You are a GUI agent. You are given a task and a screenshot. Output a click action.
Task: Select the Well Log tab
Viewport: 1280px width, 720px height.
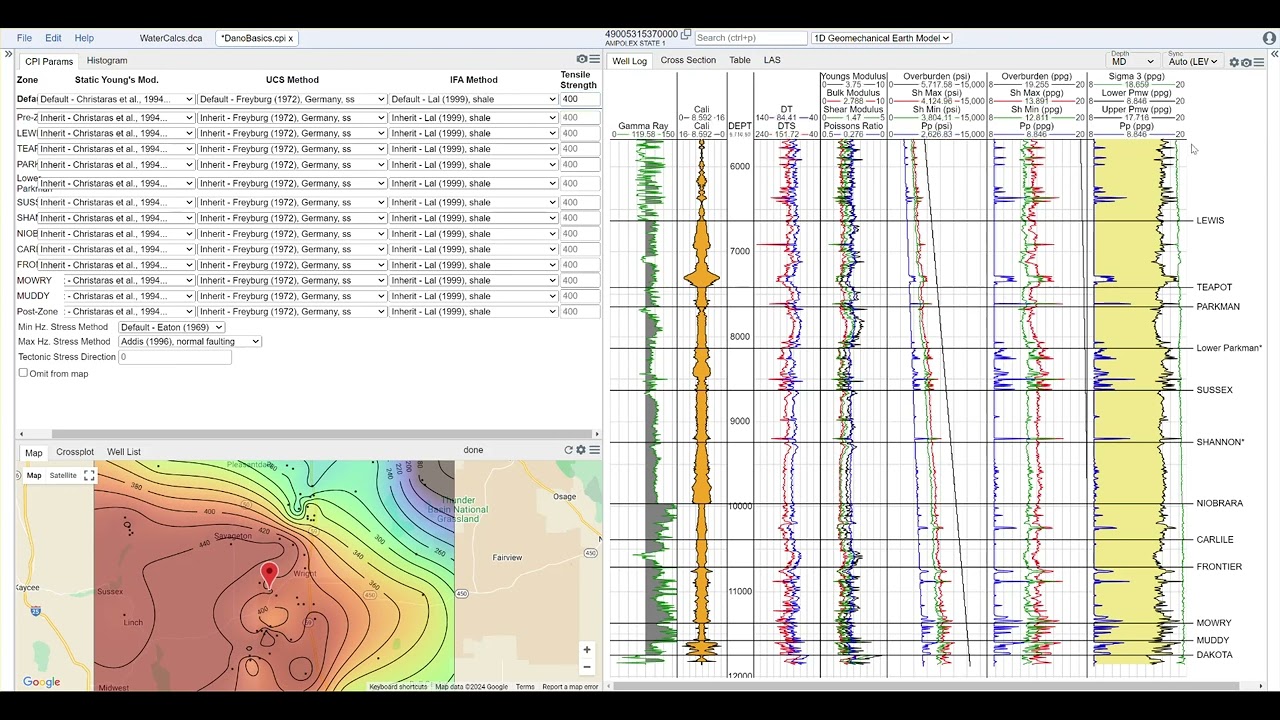[x=630, y=61]
